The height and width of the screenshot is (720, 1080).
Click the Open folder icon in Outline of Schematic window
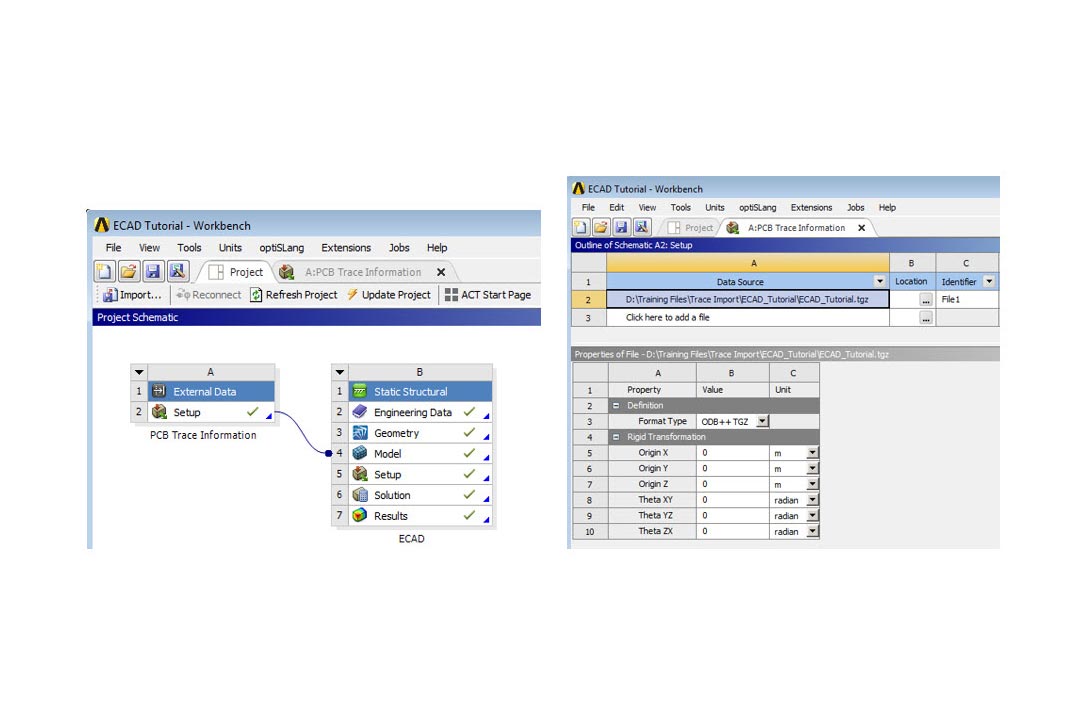[601, 227]
